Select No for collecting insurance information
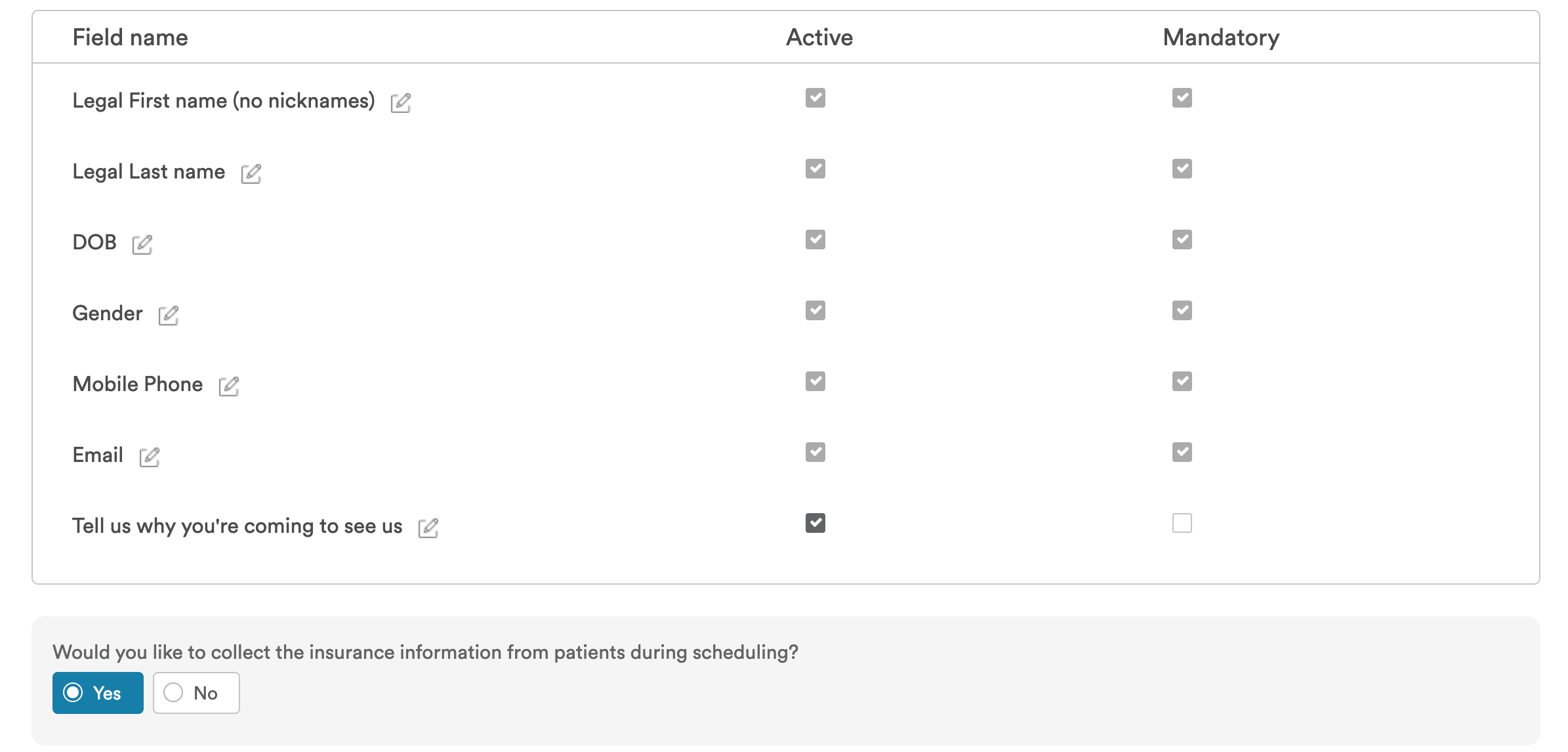This screenshot has height=752, width=1568. tap(196, 693)
